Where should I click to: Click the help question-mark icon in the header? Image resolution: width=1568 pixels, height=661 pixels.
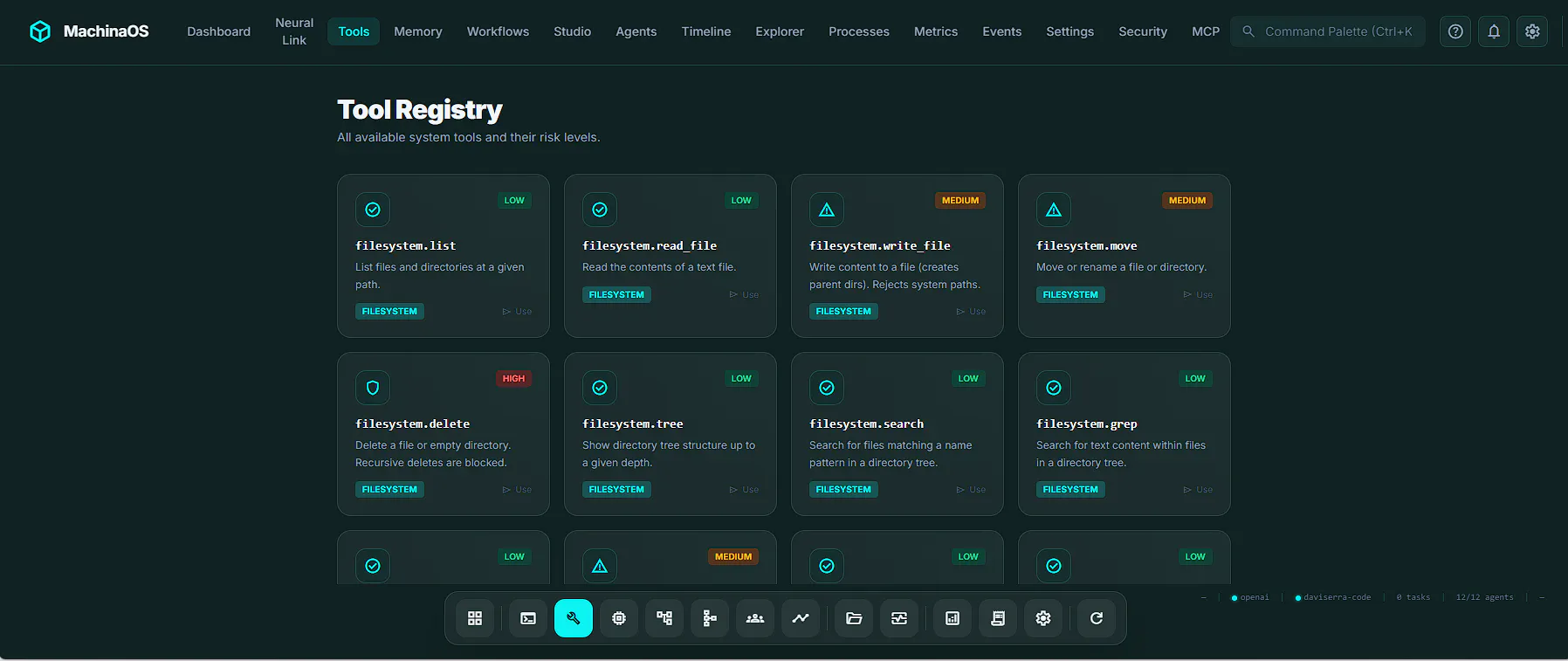[1455, 31]
